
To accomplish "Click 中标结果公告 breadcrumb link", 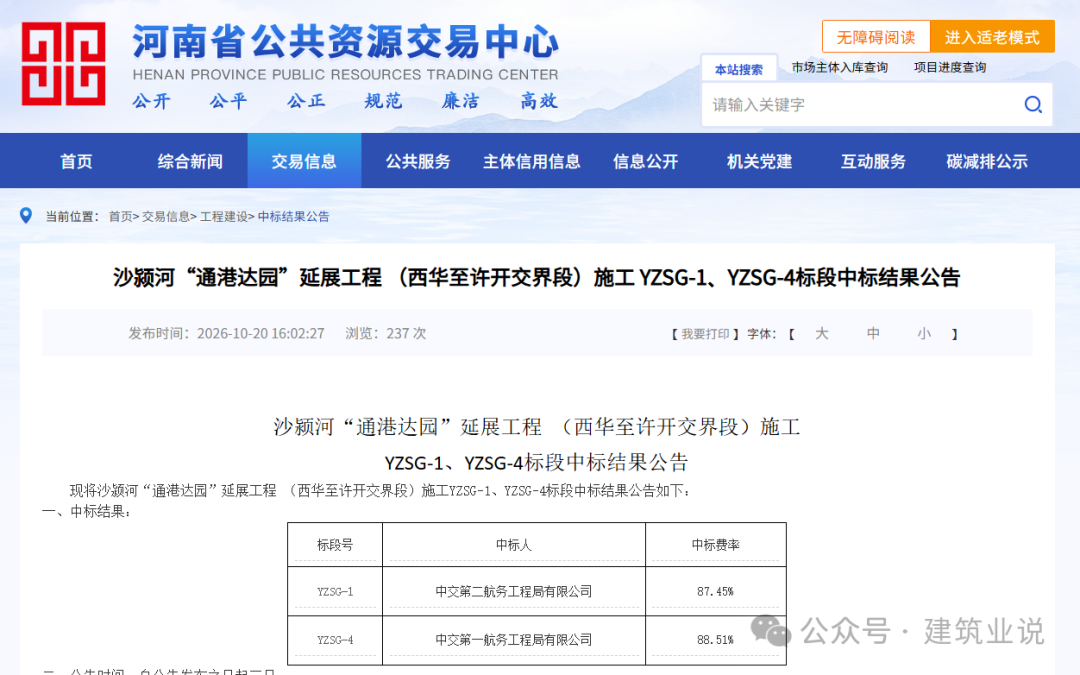I will click(x=293, y=216).
